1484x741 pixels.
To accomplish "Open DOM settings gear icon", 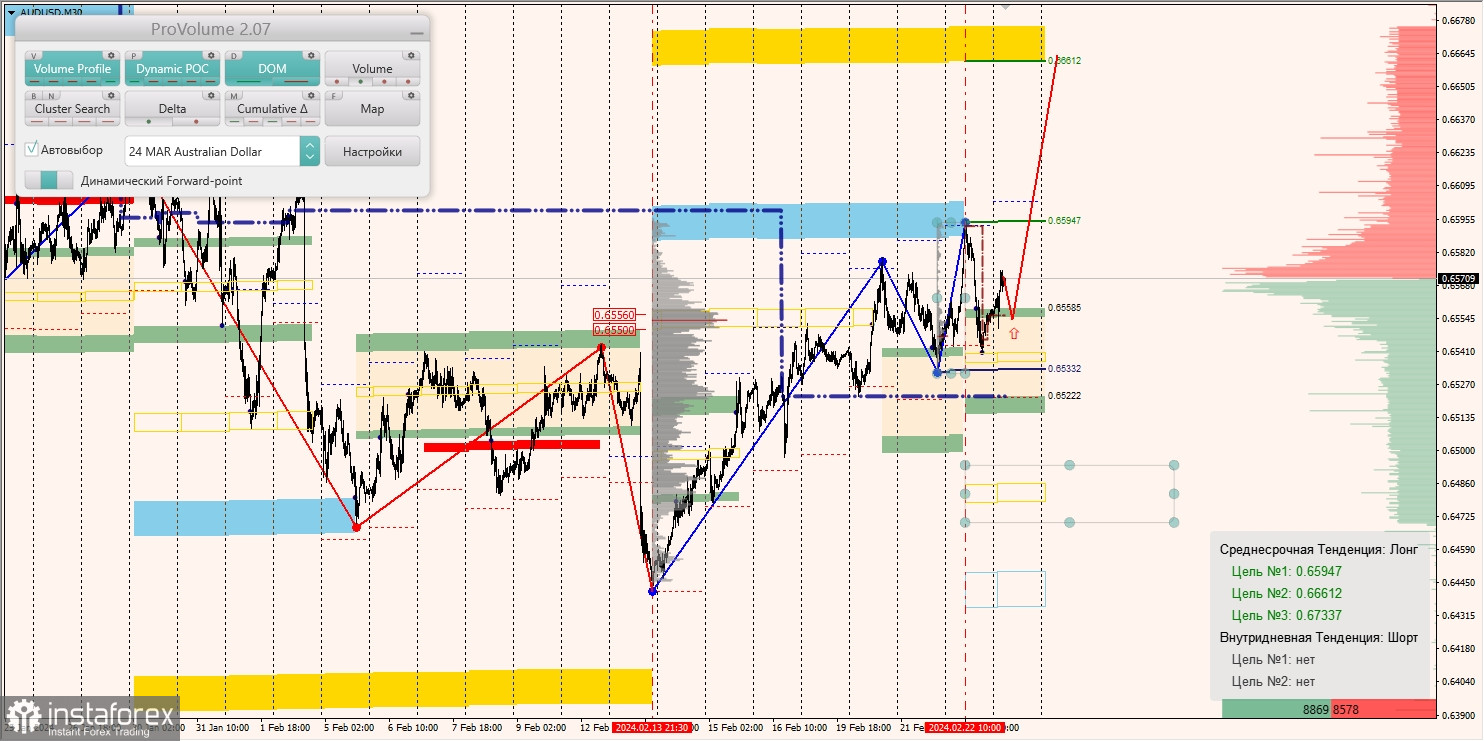I will point(312,56).
